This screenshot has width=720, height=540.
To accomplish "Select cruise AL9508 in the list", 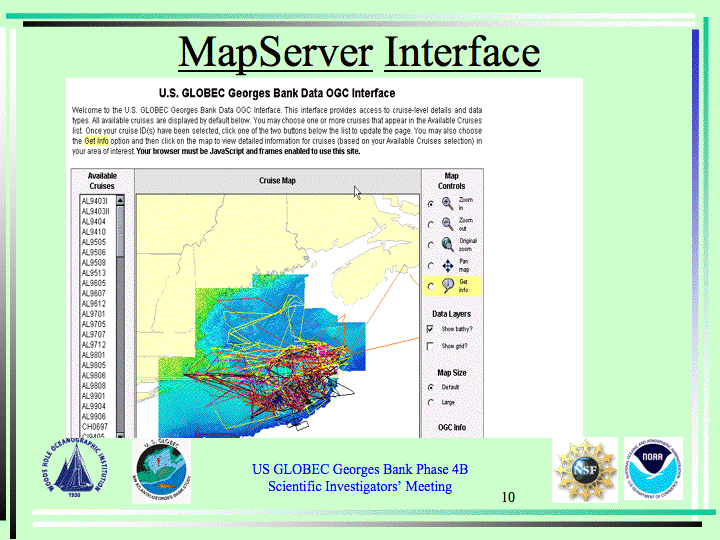I will tap(94, 263).
